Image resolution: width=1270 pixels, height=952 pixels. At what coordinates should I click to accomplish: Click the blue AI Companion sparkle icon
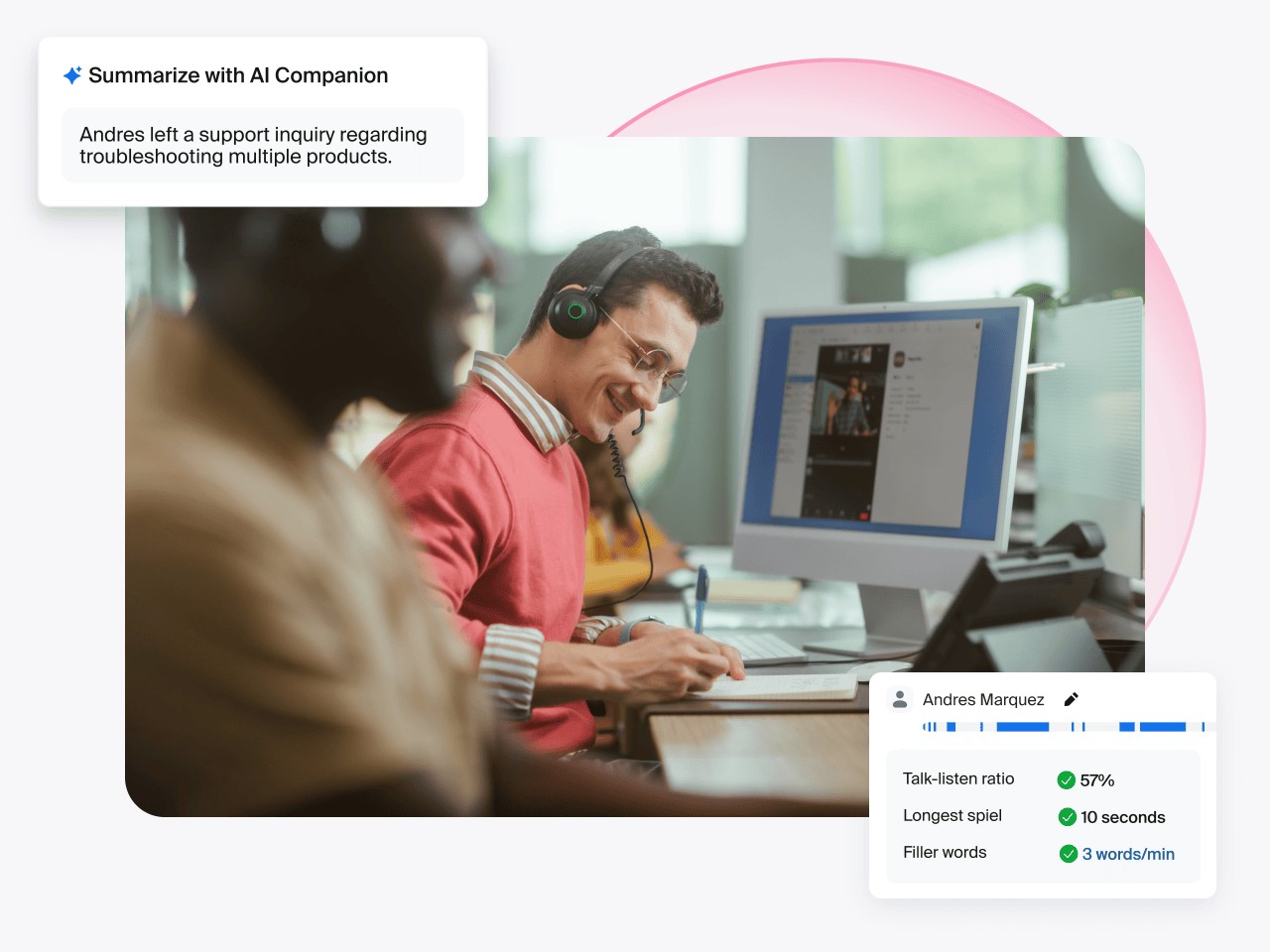pos(72,75)
